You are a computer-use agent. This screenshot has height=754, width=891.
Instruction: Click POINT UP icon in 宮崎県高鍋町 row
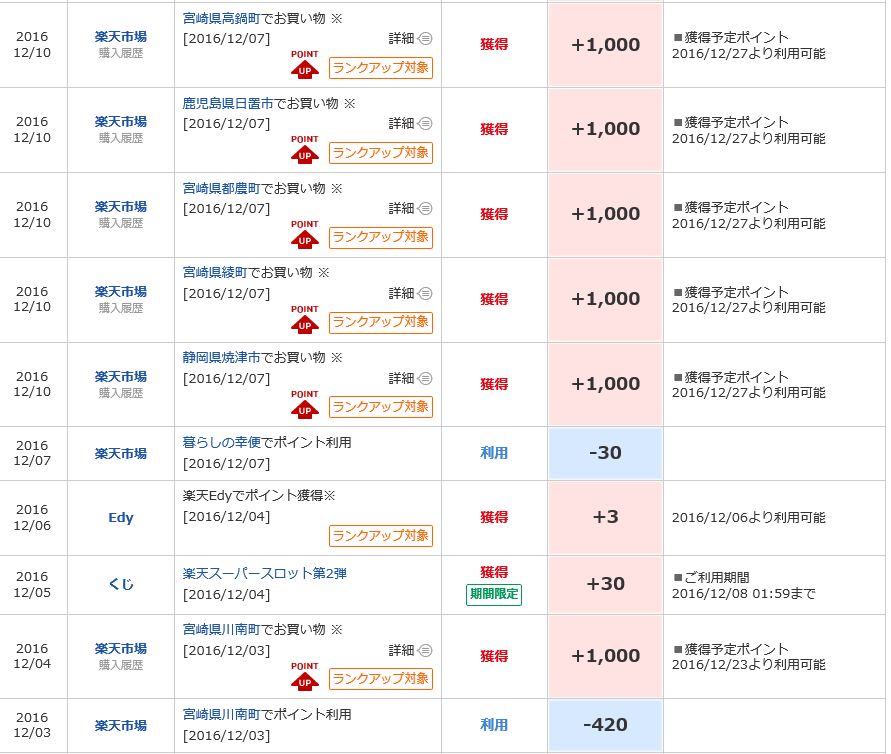click(305, 64)
